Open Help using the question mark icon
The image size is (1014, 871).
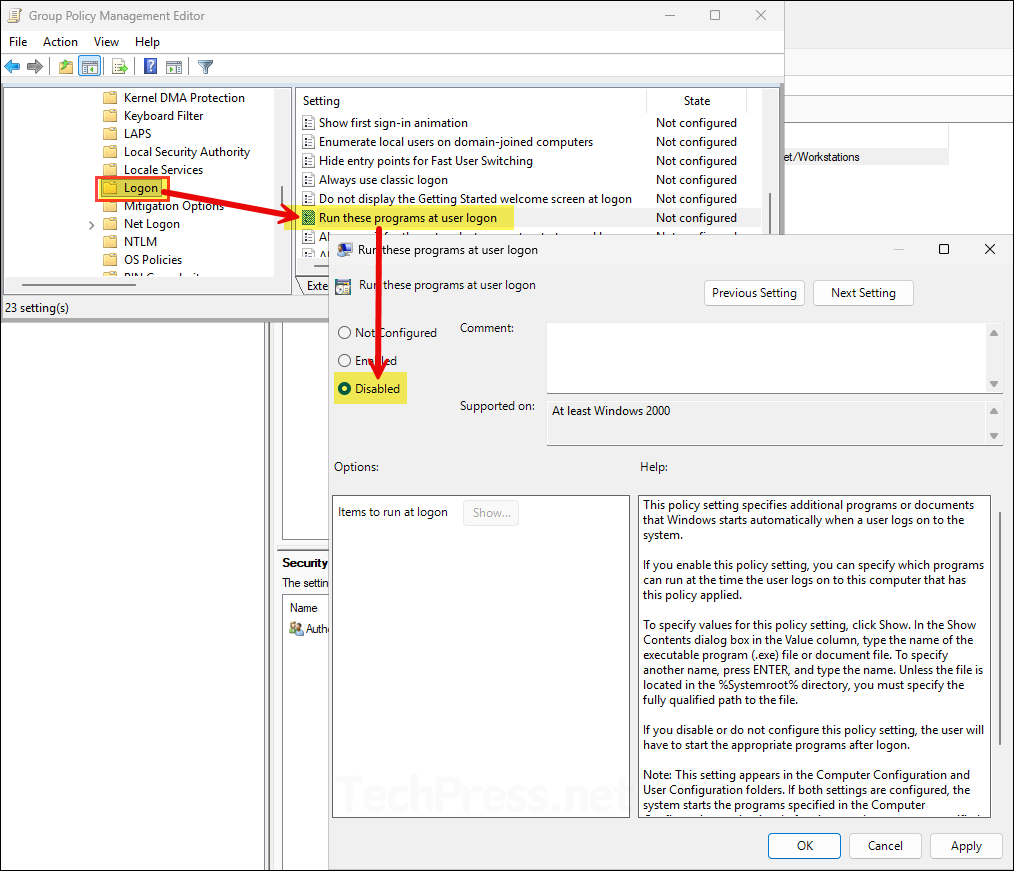(x=150, y=66)
